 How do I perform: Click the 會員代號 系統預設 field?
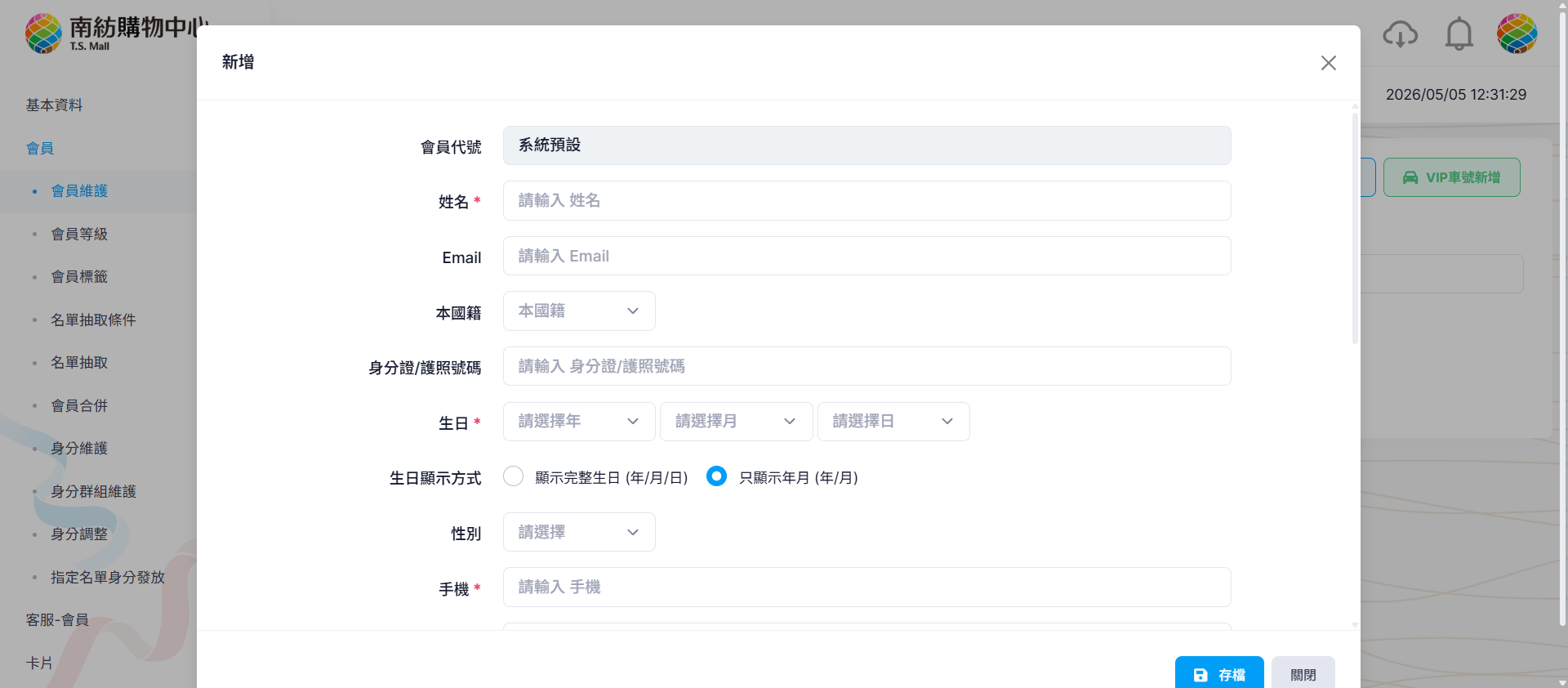click(x=866, y=145)
